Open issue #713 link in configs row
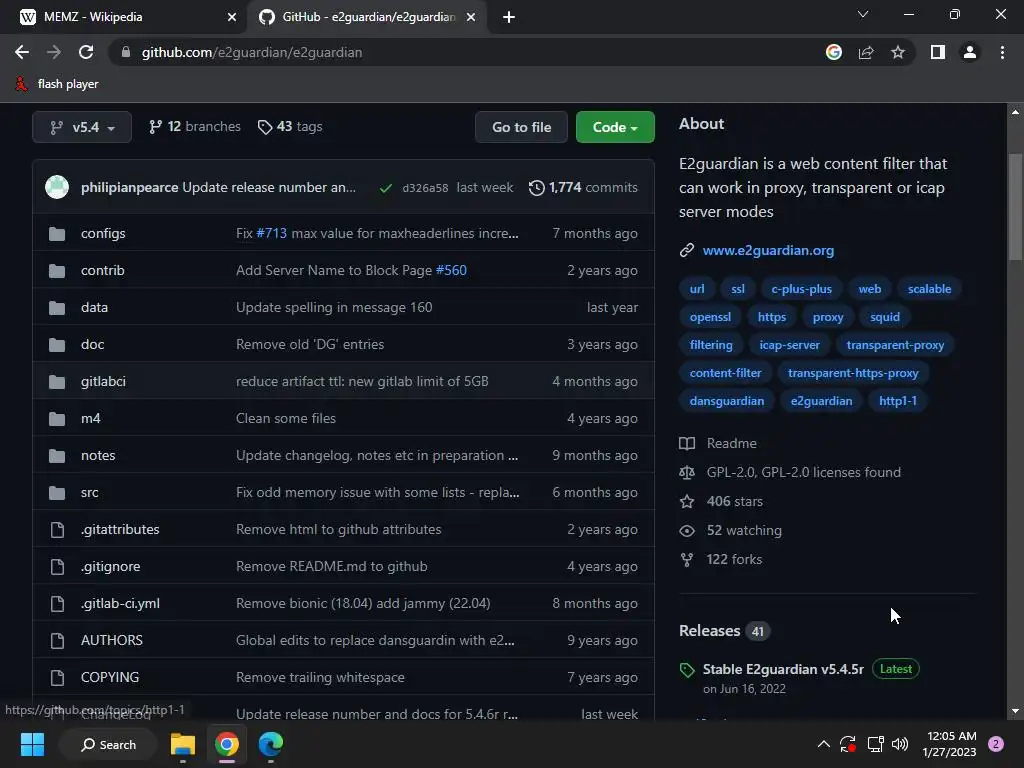 coord(271,233)
